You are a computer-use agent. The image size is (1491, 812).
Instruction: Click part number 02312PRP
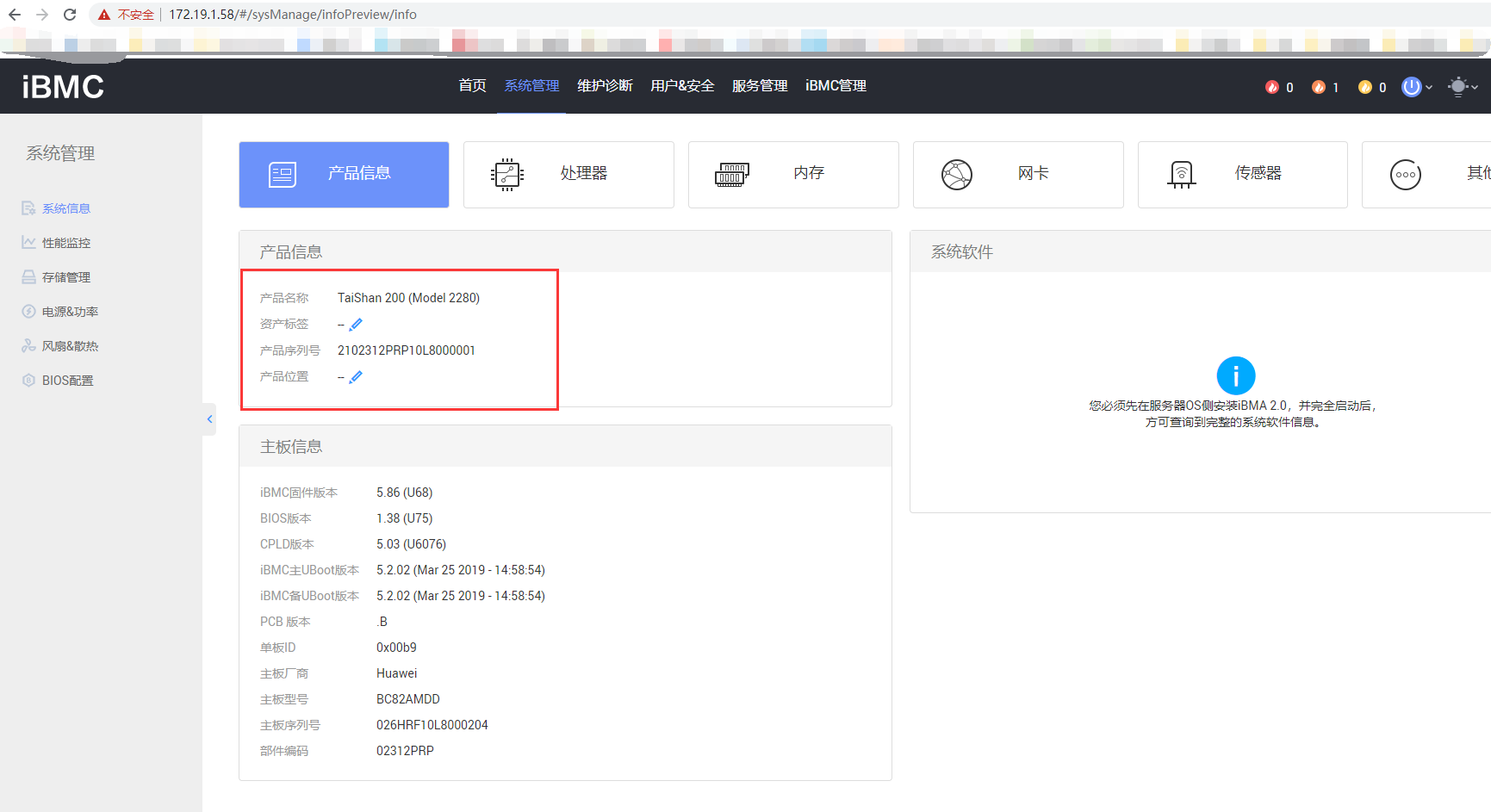tap(405, 751)
